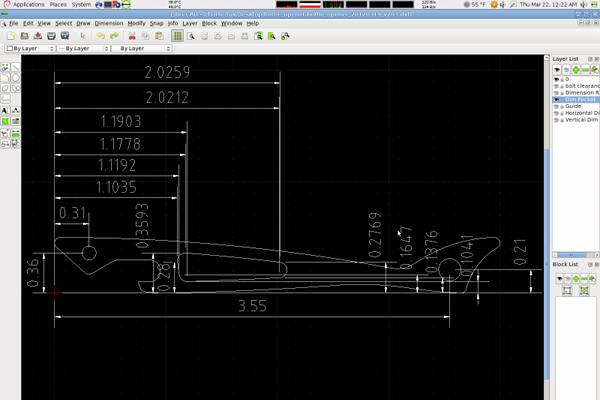Toggle visibility of Vertical Dim layer
The height and width of the screenshot is (400, 600).
click(x=556, y=120)
